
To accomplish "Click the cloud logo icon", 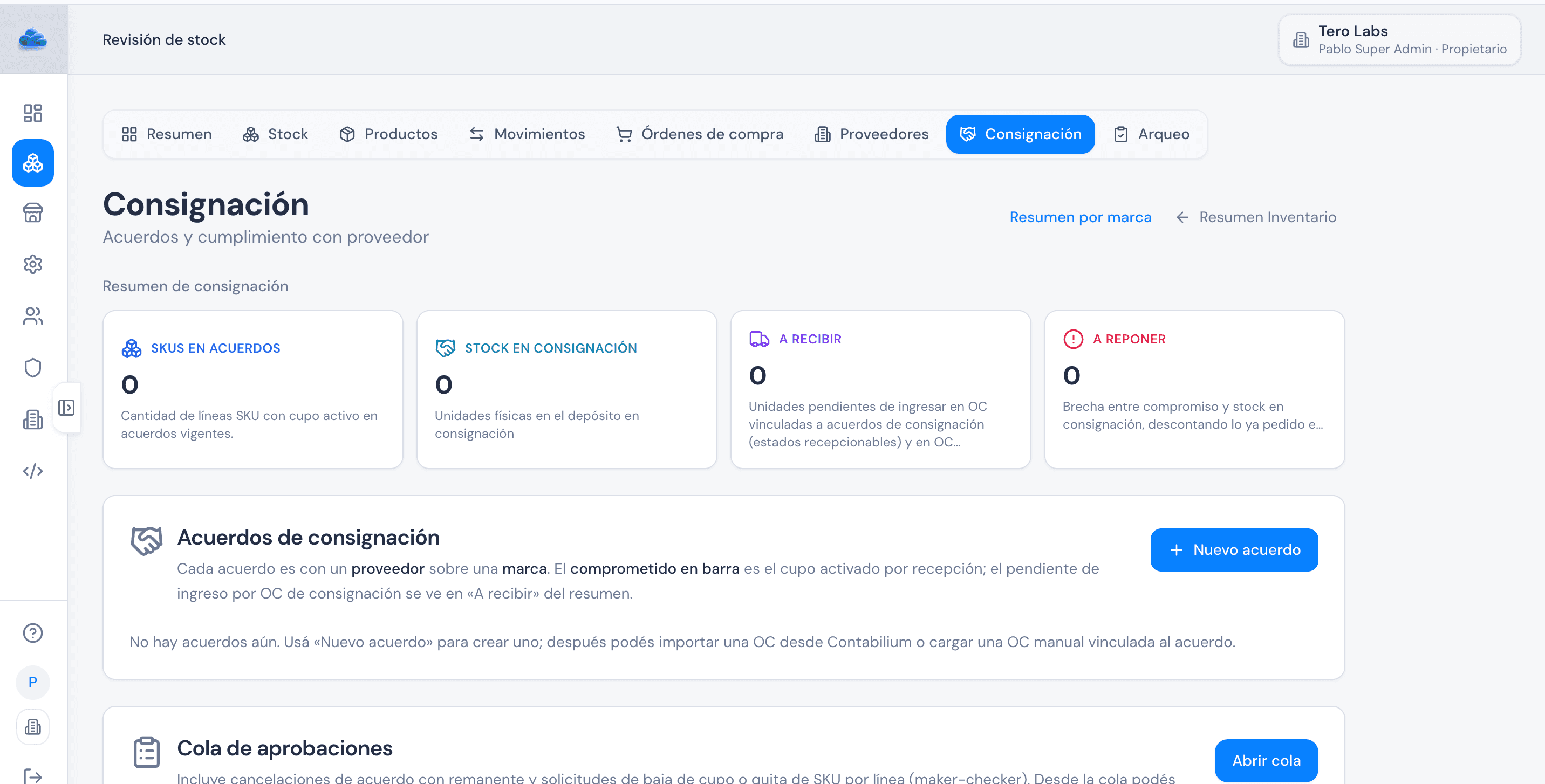I will pyautogui.click(x=33, y=39).
